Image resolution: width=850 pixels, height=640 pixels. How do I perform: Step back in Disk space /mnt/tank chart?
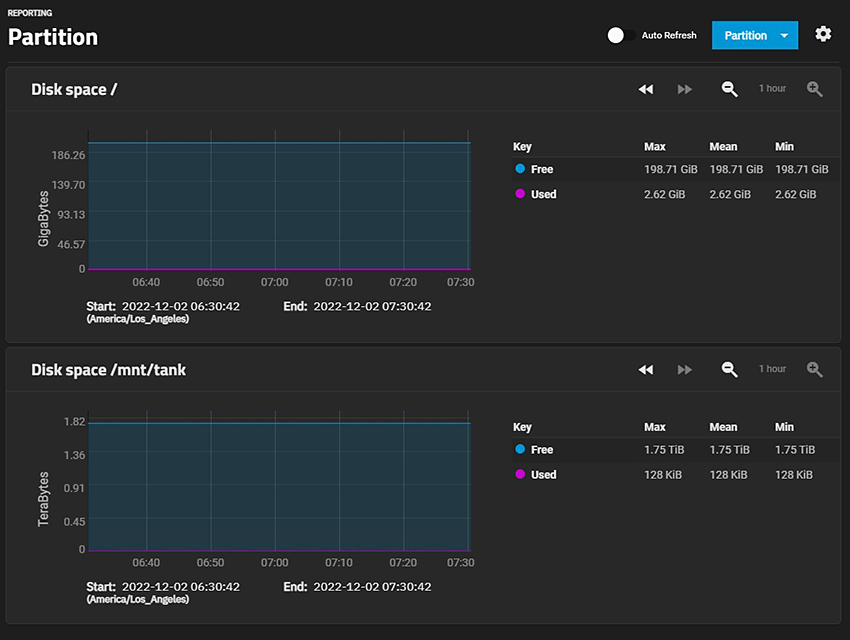646,370
